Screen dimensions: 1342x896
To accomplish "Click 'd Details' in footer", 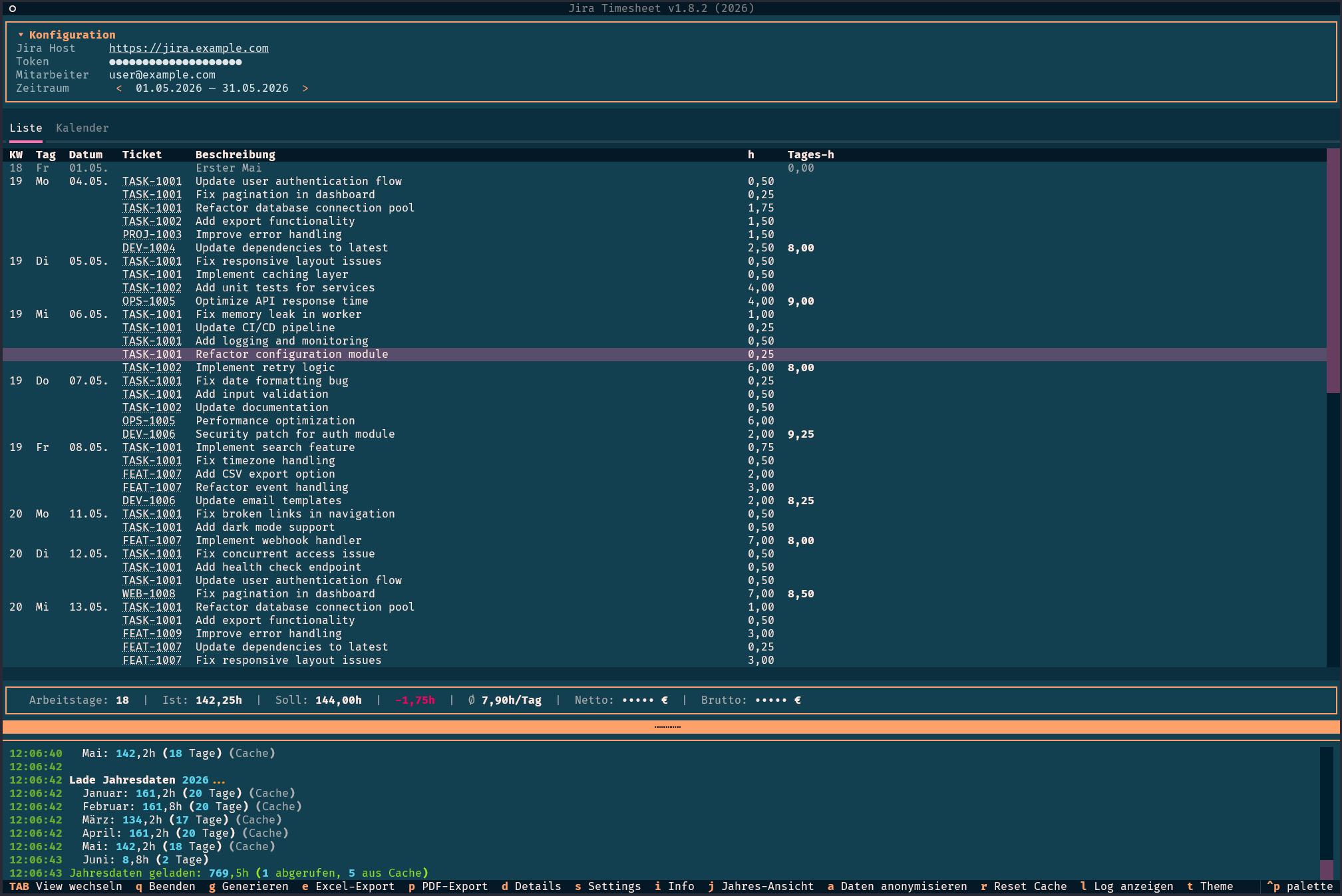I will click(532, 886).
